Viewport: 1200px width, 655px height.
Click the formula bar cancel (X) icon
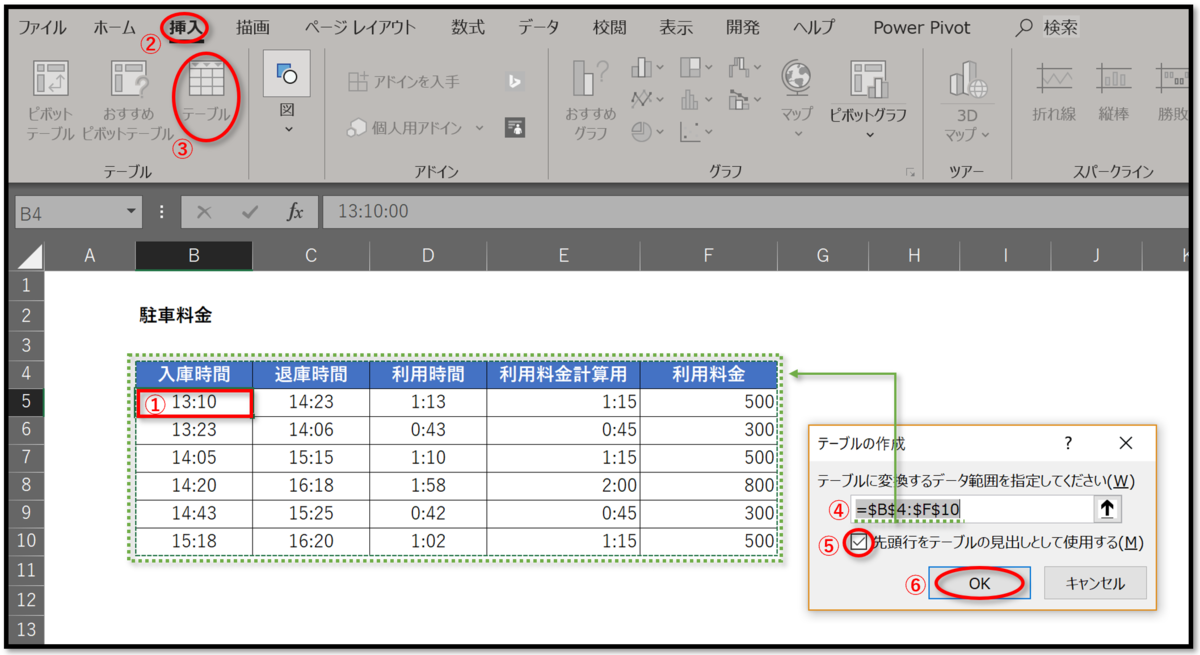pos(204,212)
